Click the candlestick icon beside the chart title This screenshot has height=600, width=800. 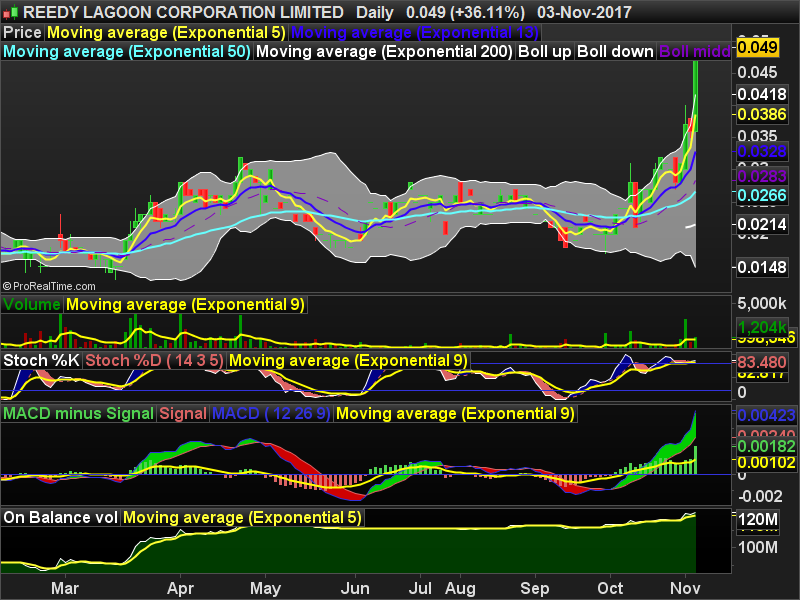click(11, 12)
